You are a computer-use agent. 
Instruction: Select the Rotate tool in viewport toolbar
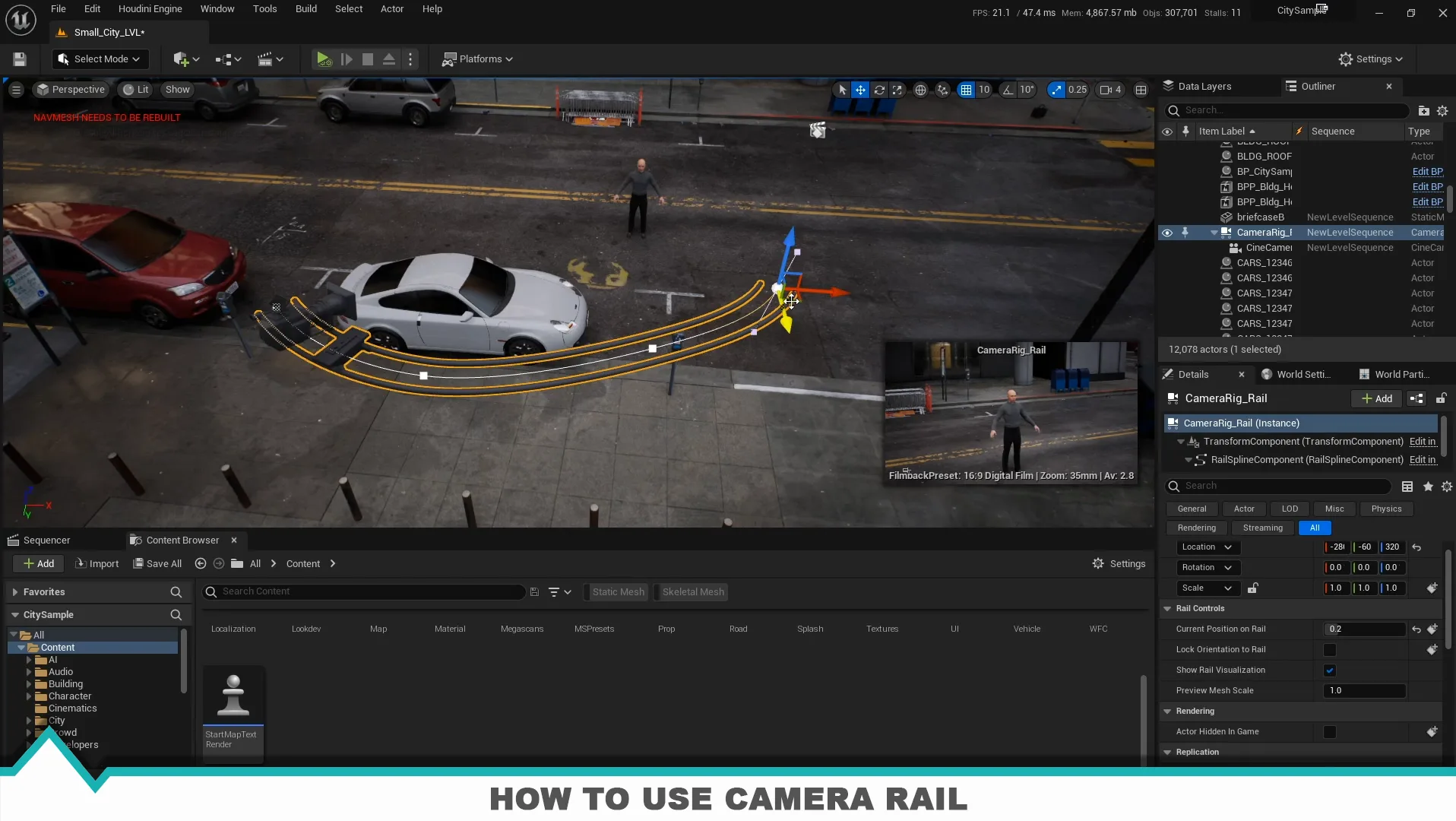coord(879,90)
